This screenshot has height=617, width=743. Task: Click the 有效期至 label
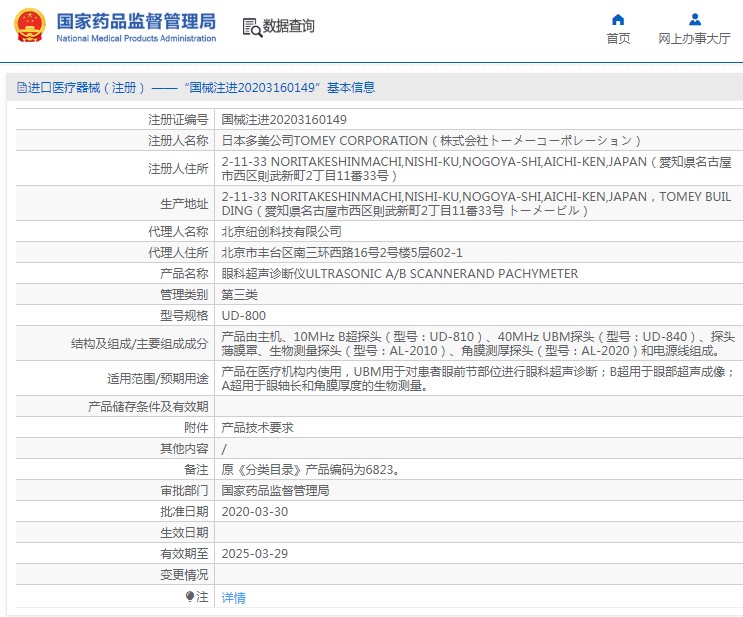[184, 553]
